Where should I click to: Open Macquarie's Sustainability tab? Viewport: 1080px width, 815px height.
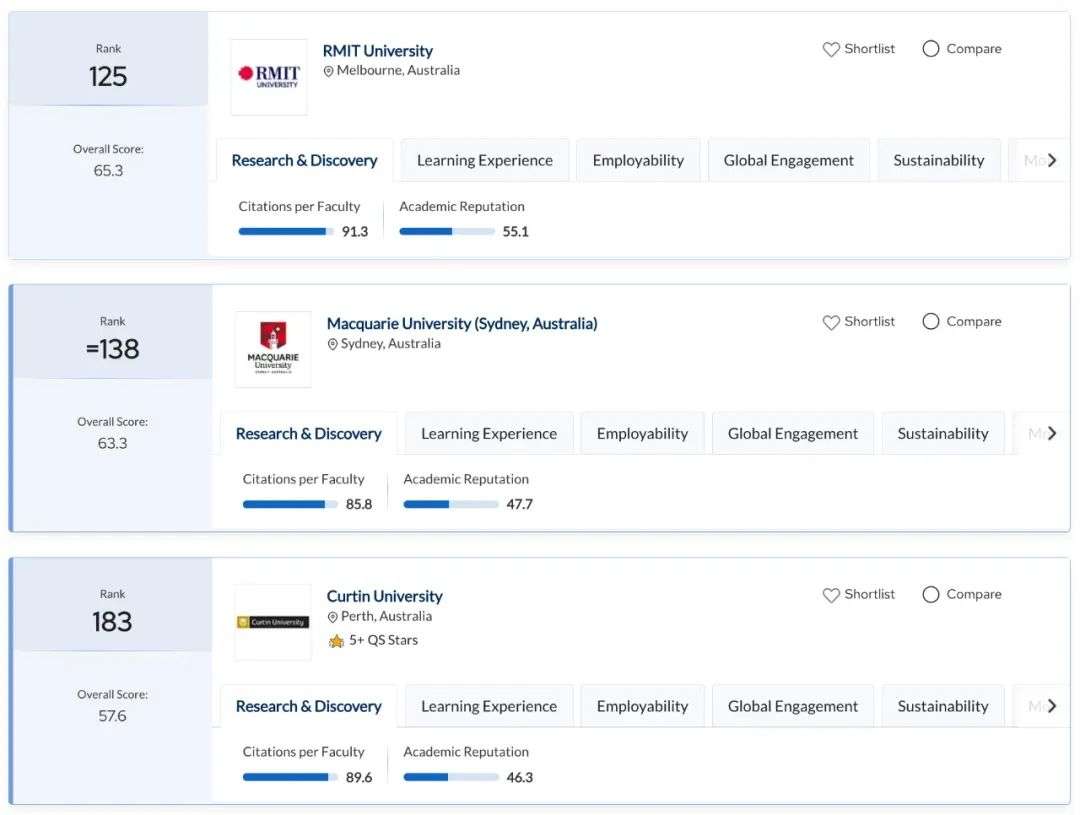[943, 433]
